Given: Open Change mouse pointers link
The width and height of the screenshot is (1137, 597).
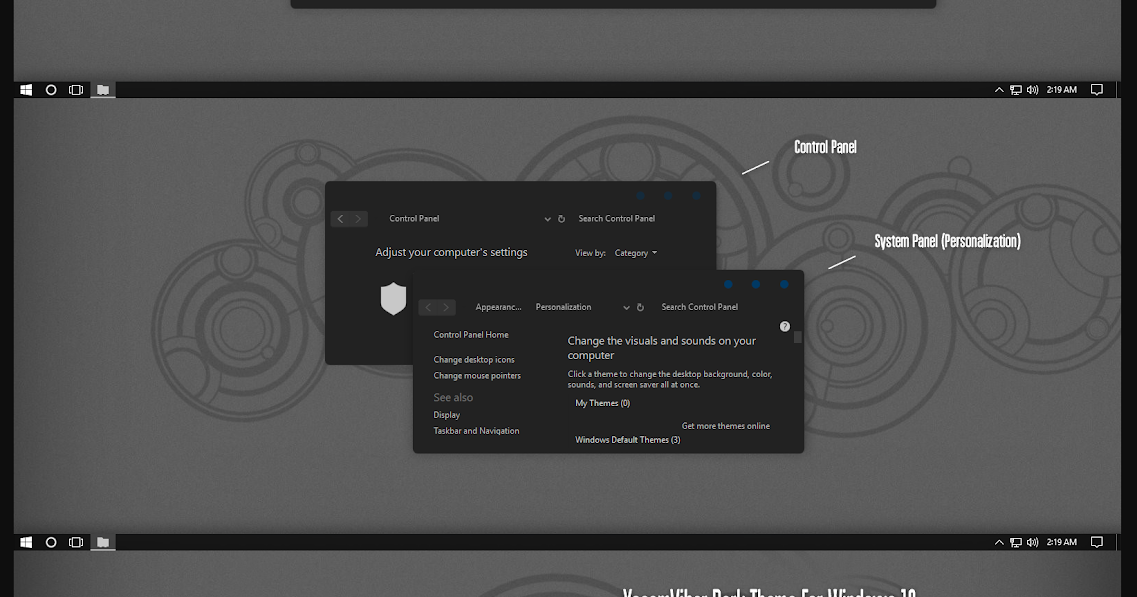Looking at the screenshot, I should (x=477, y=375).
